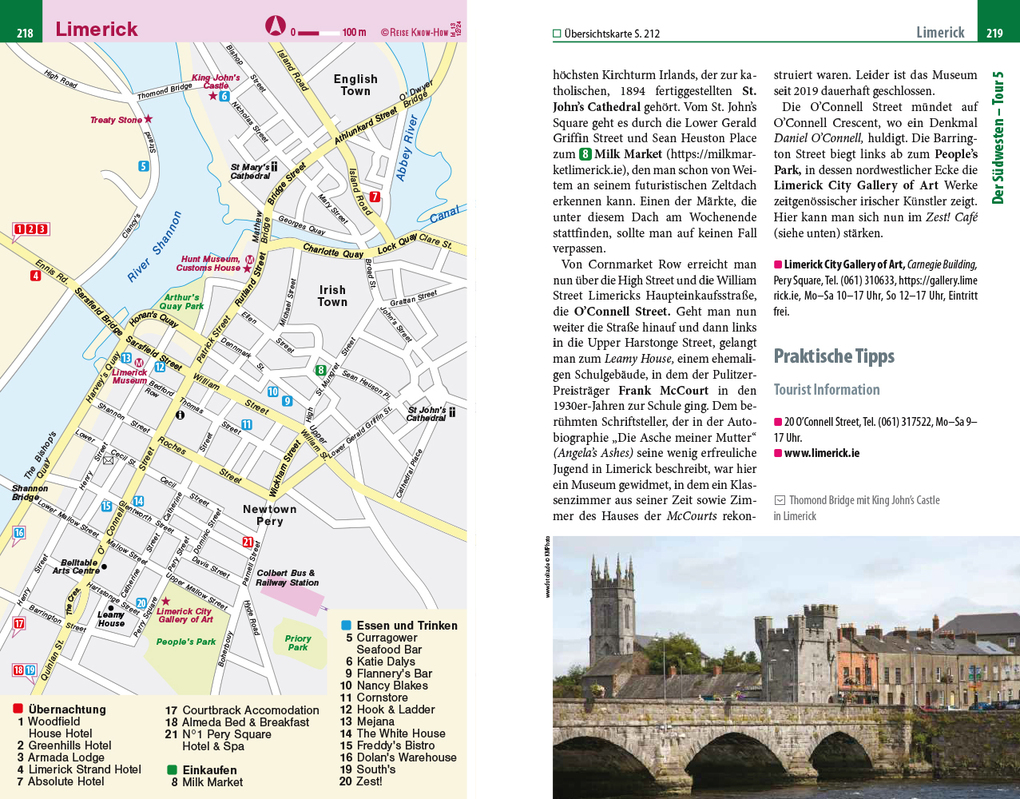Select the Der Südwesten – Tour 5 side tab

[x=997, y=138]
